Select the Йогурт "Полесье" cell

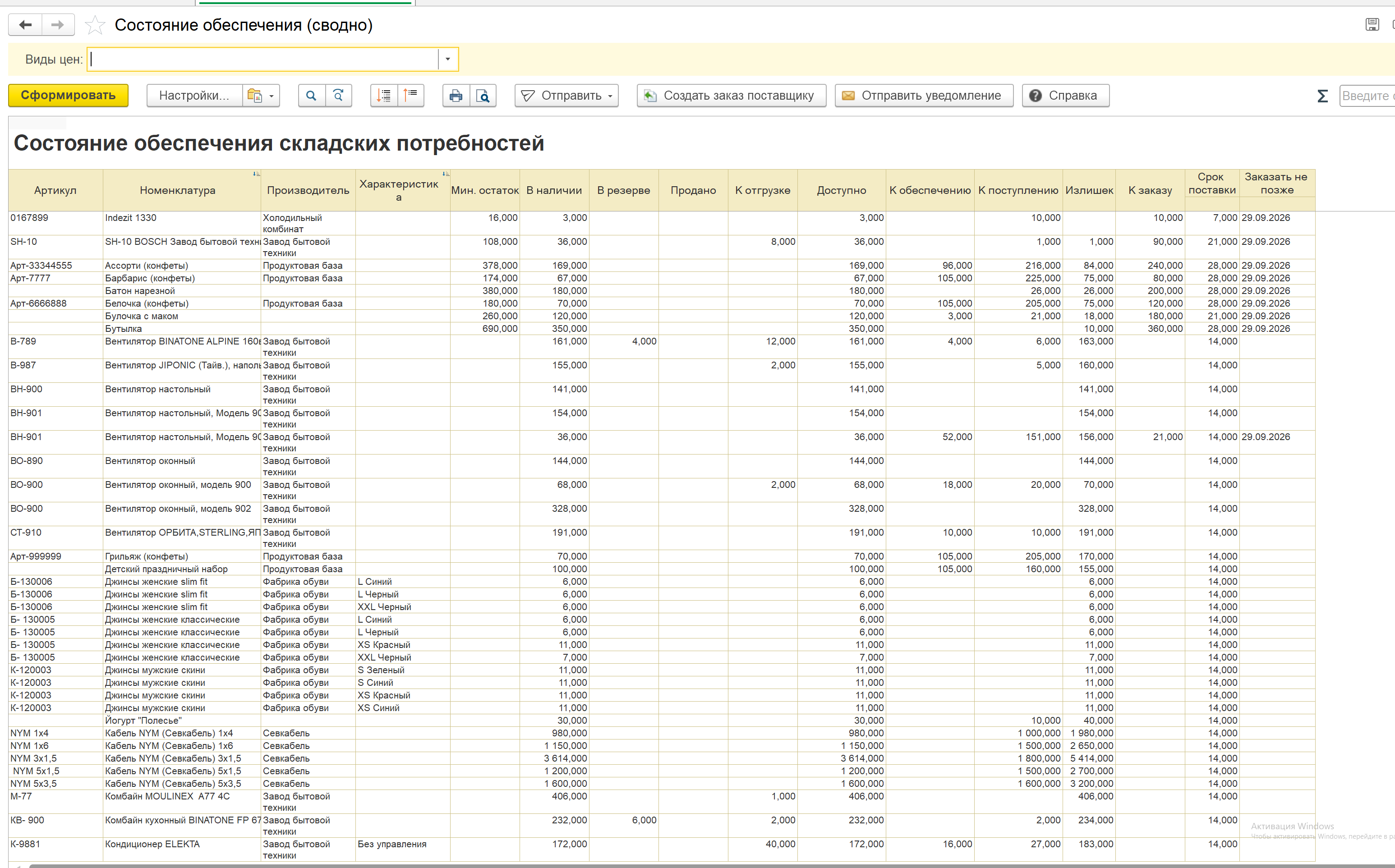[x=182, y=721]
